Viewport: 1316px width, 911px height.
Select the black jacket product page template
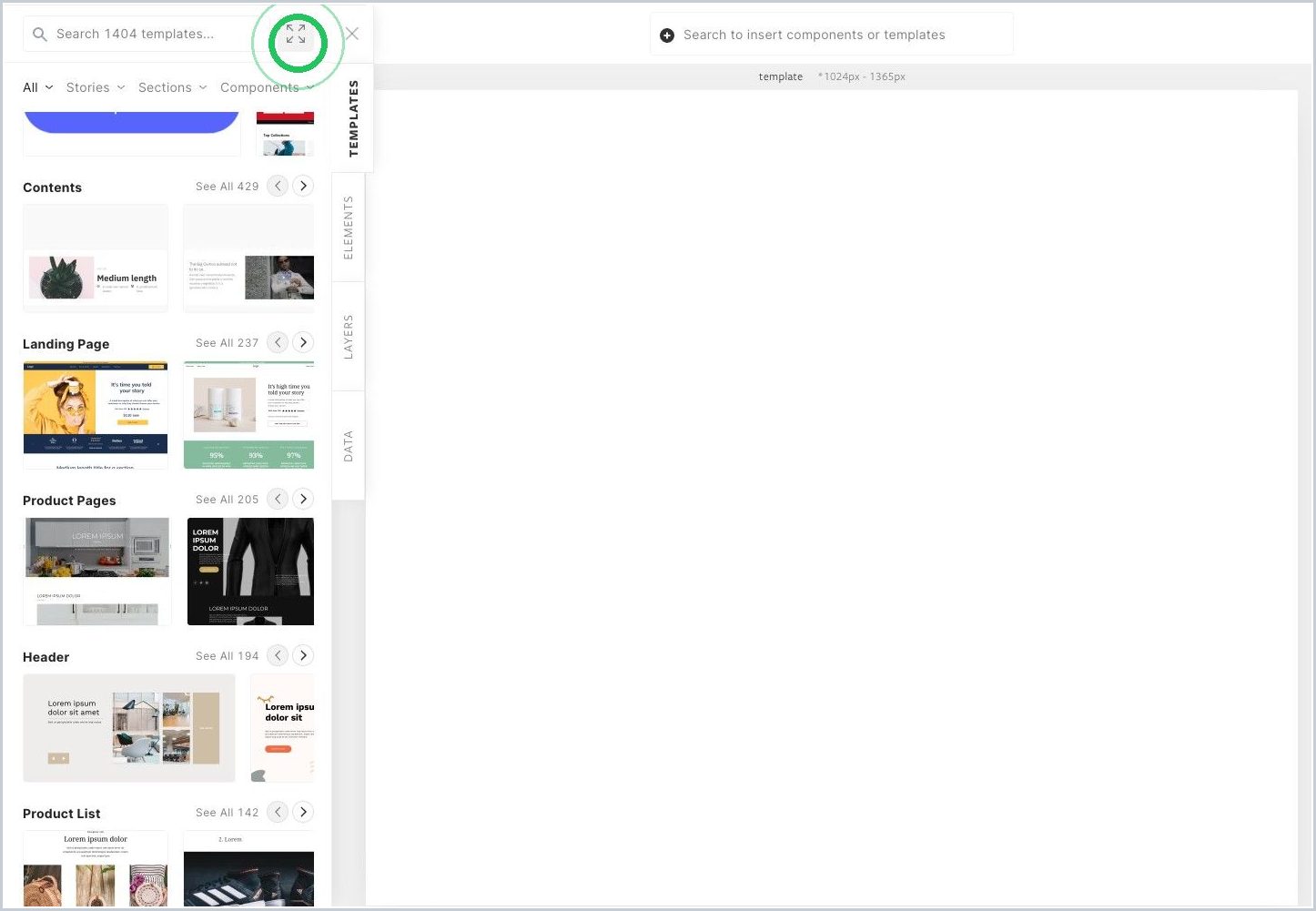coord(250,572)
